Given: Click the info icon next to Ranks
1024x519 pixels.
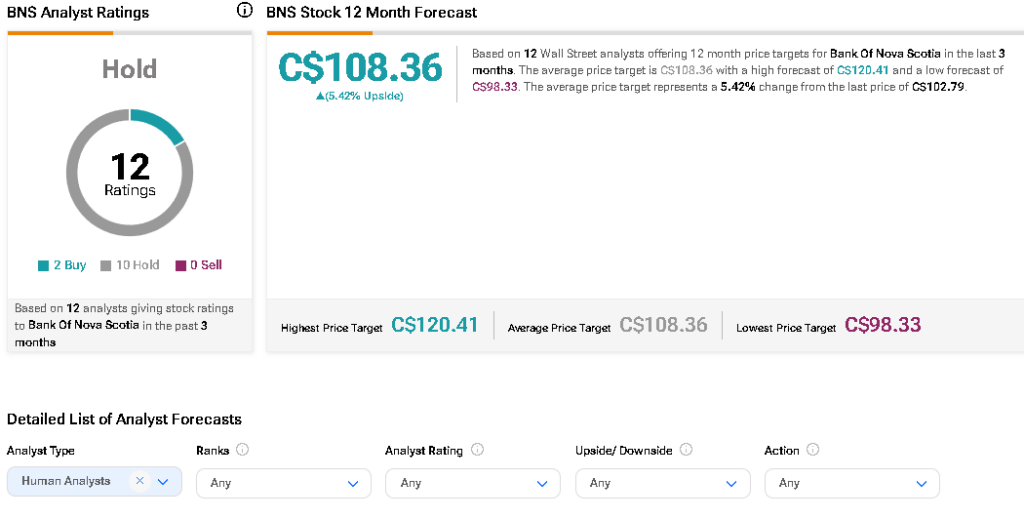Looking at the screenshot, I should click(x=243, y=450).
